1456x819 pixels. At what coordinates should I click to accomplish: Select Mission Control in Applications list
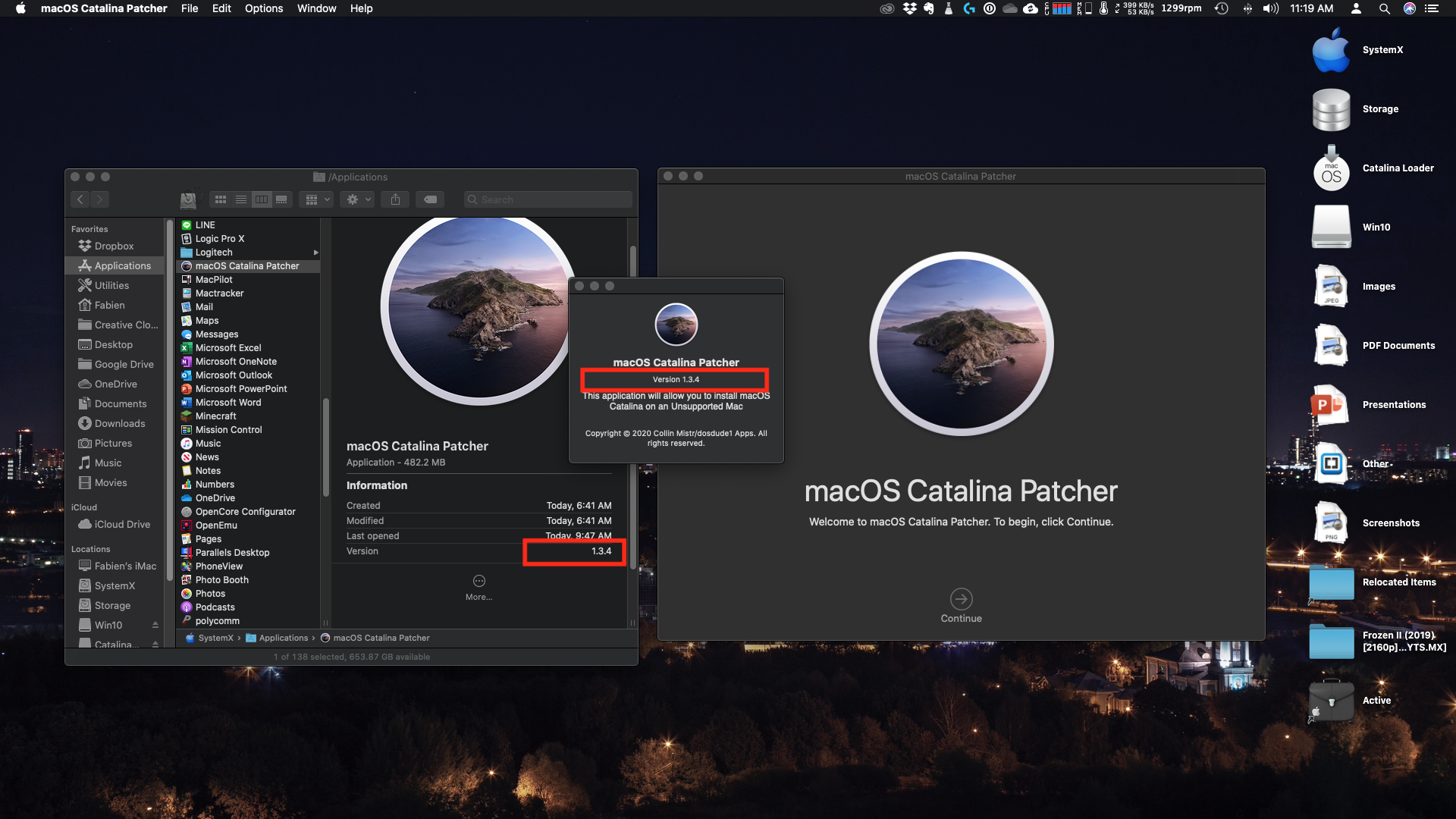pyautogui.click(x=249, y=430)
